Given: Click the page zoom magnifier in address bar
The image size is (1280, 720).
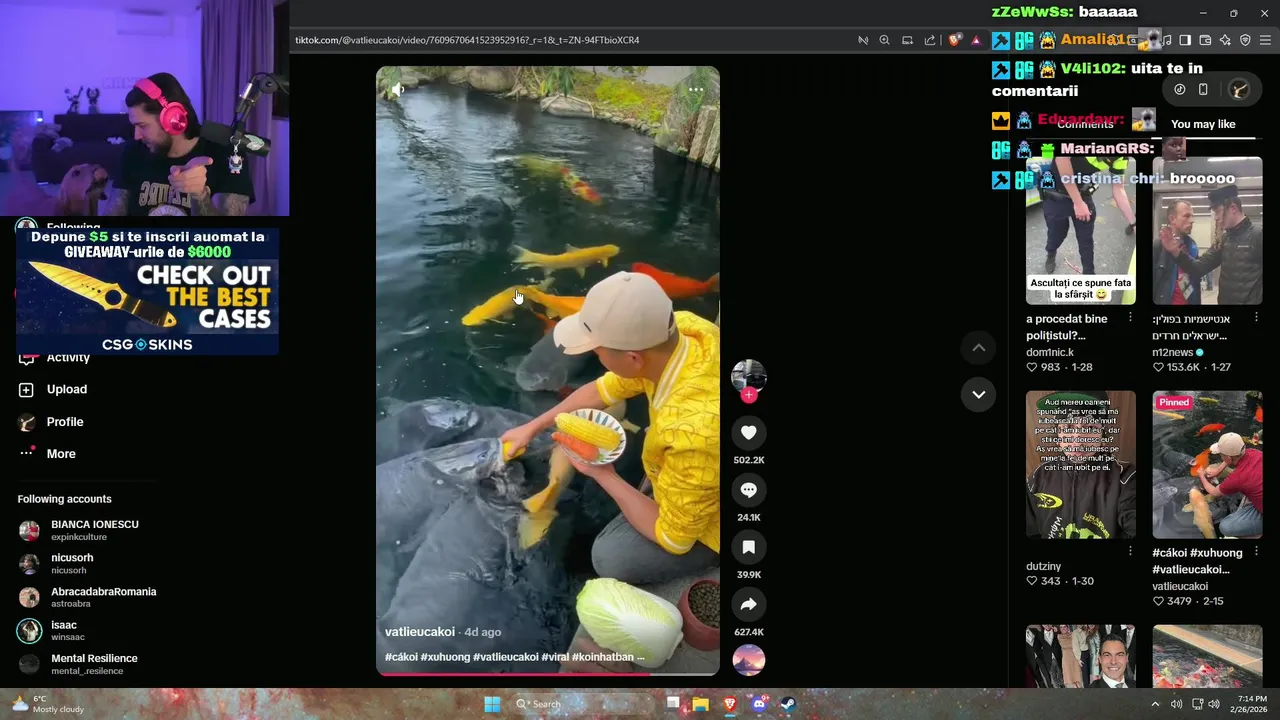Looking at the screenshot, I should click(x=884, y=40).
